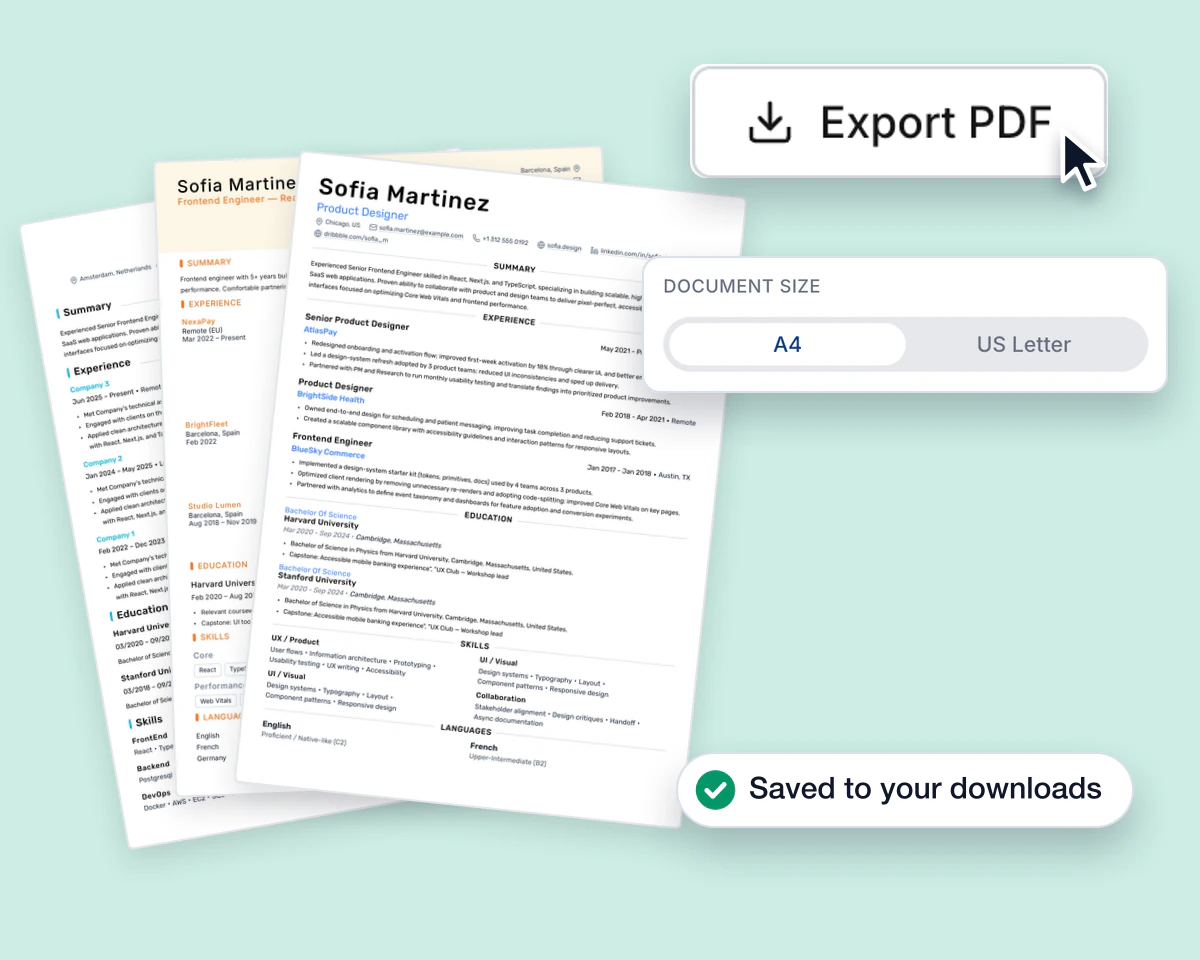Screen dimensions: 1200x960
Task: Click 'Company 2' on the leftmost resume
Action: [102, 461]
